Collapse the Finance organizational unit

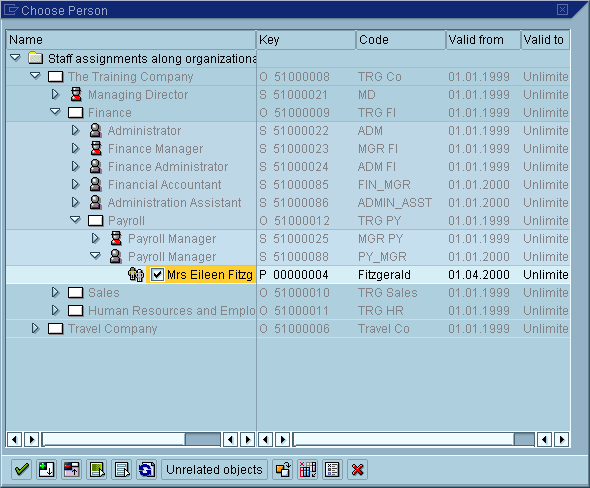[55, 112]
